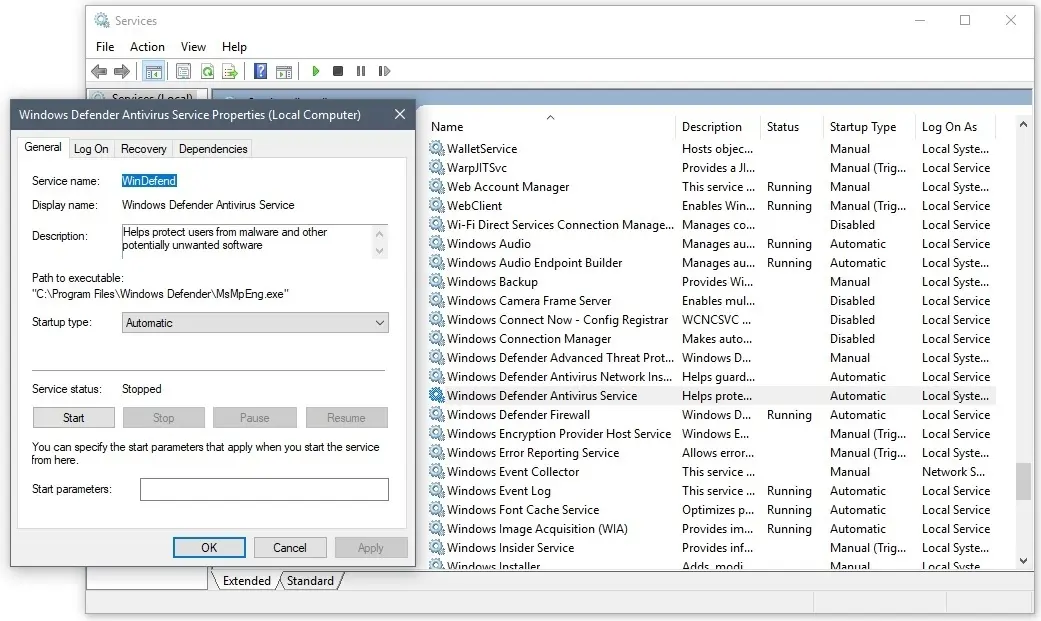Click the Services app icon in the title bar
This screenshot has height=621, width=1041.
[x=102, y=21]
